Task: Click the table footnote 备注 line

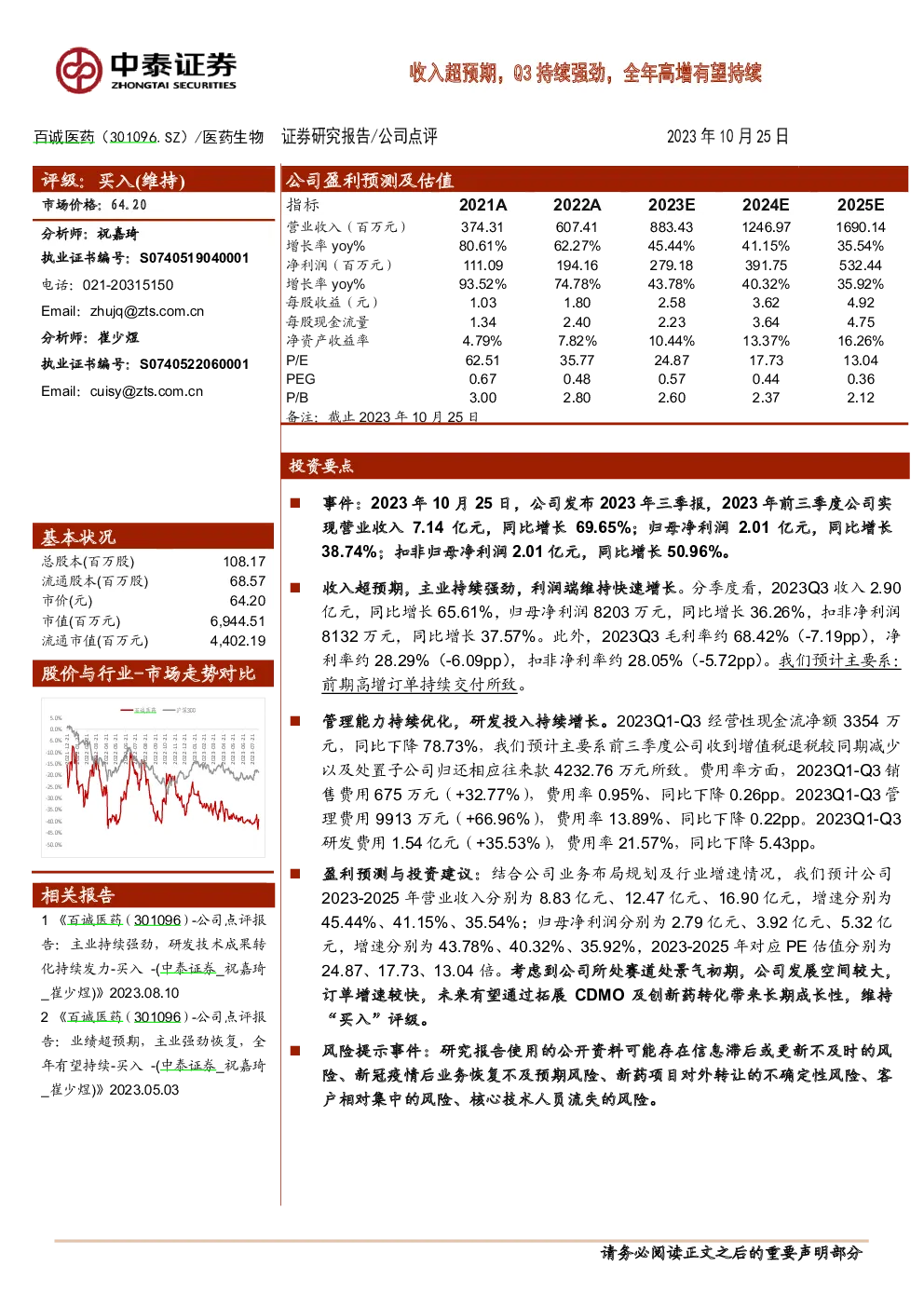Action: coord(382,416)
